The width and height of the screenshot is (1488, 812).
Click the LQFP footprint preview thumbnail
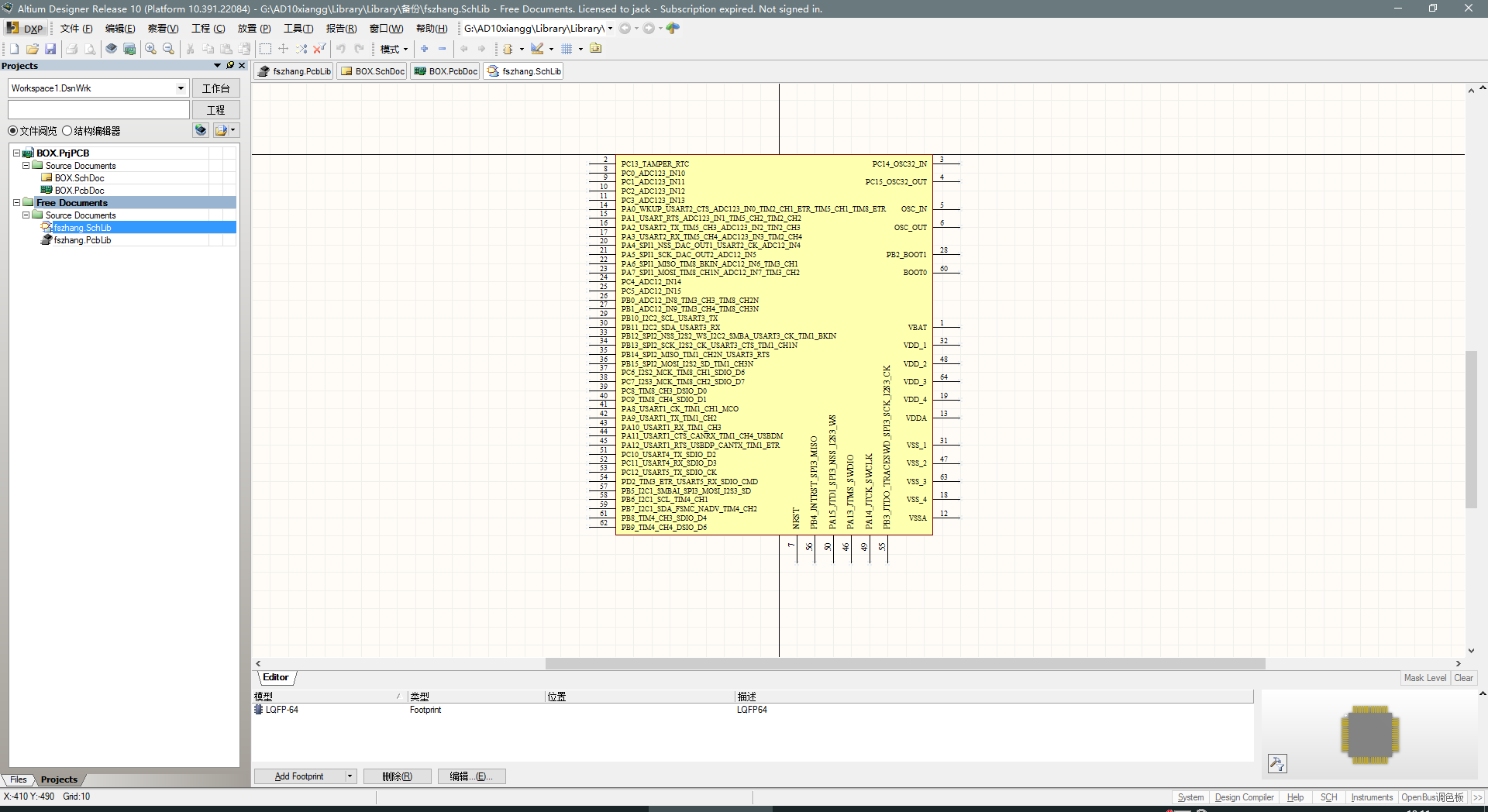tap(1369, 734)
